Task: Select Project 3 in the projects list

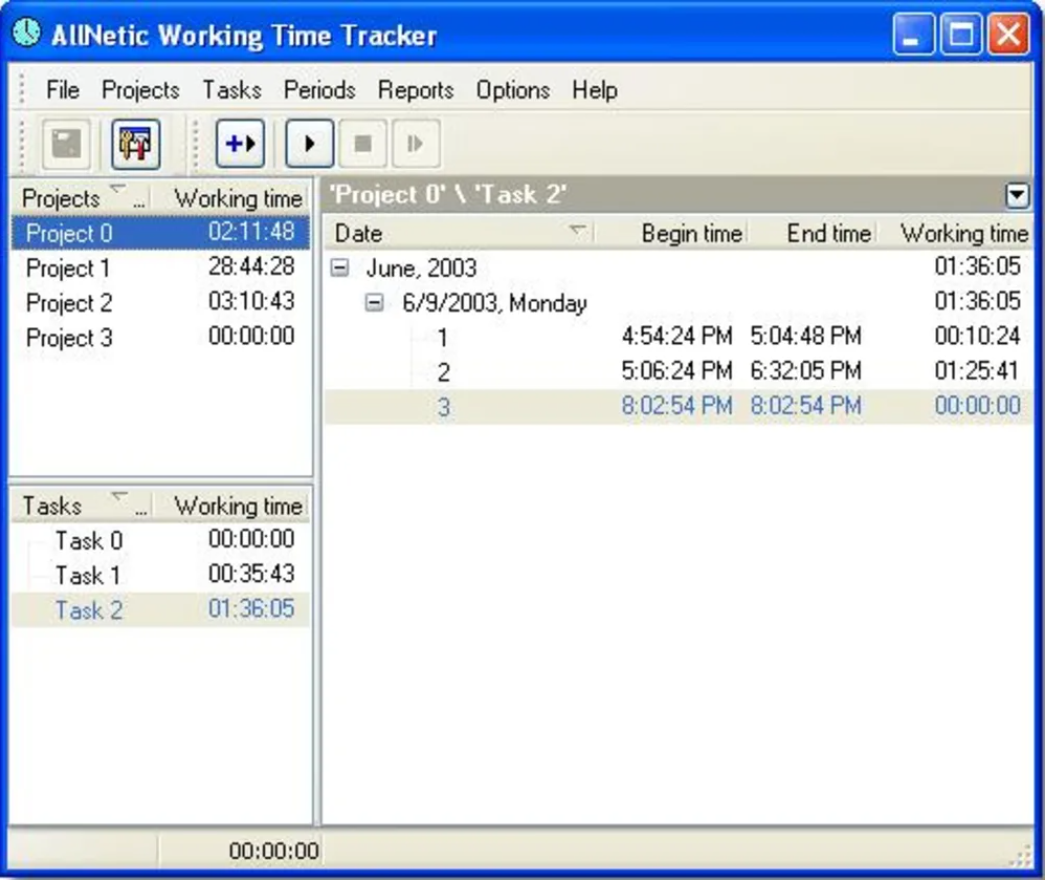Action: click(161, 337)
